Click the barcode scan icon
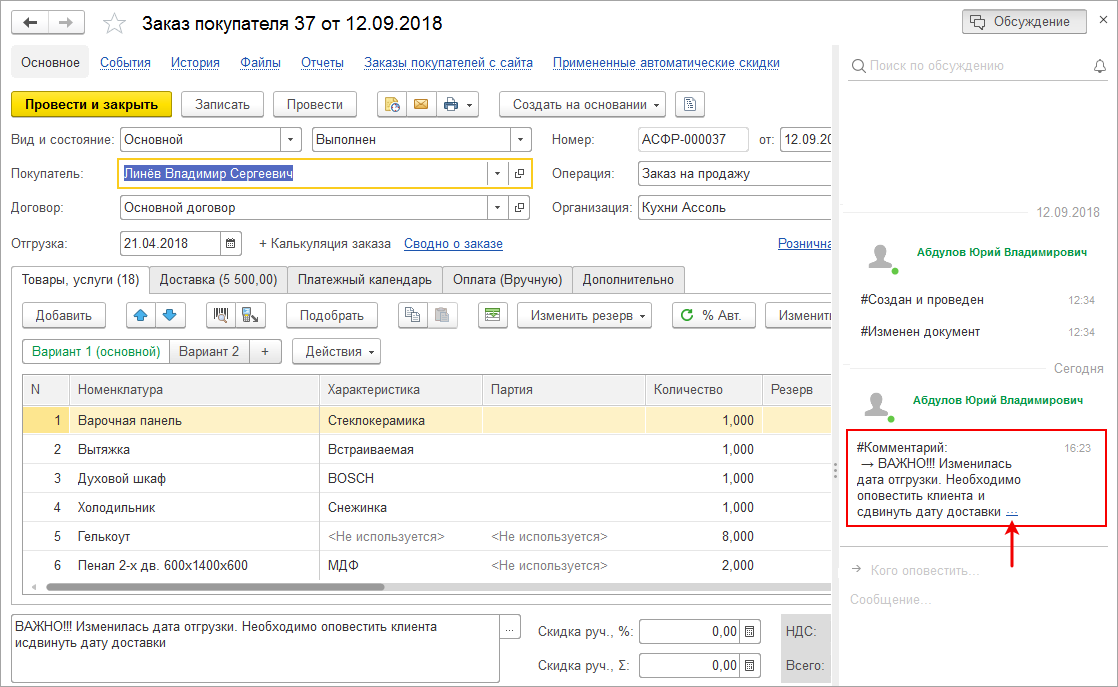The height and width of the screenshot is (687, 1118). pyautogui.click(x=221, y=315)
